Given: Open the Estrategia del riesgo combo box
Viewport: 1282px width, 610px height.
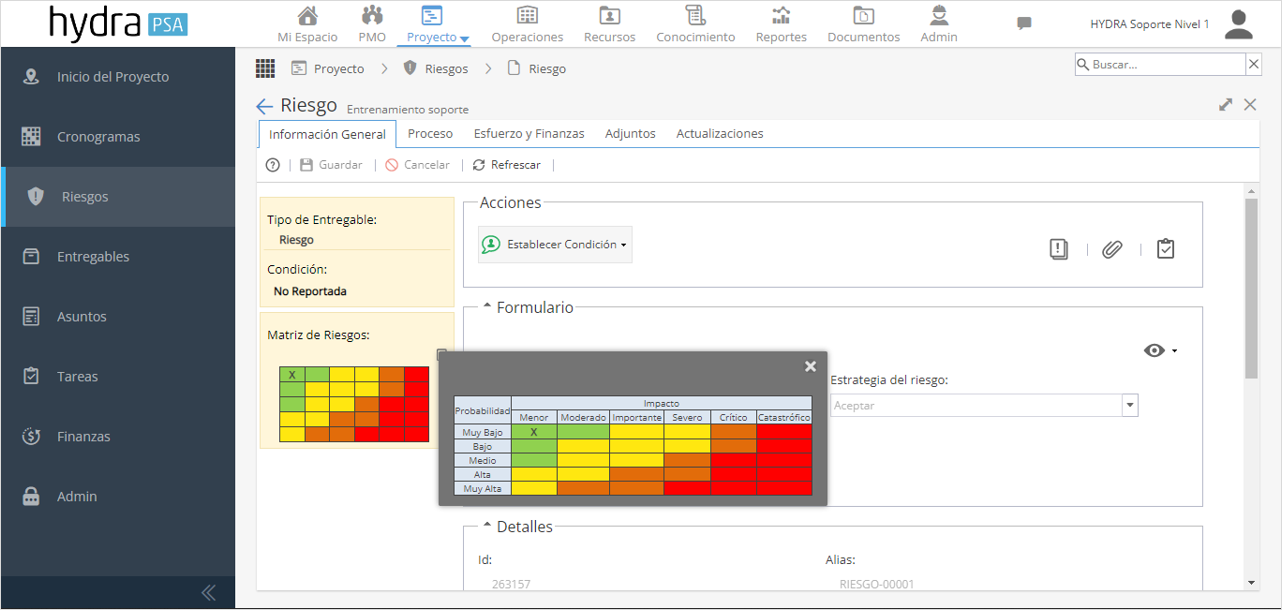Looking at the screenshot, I should (984, 405).
